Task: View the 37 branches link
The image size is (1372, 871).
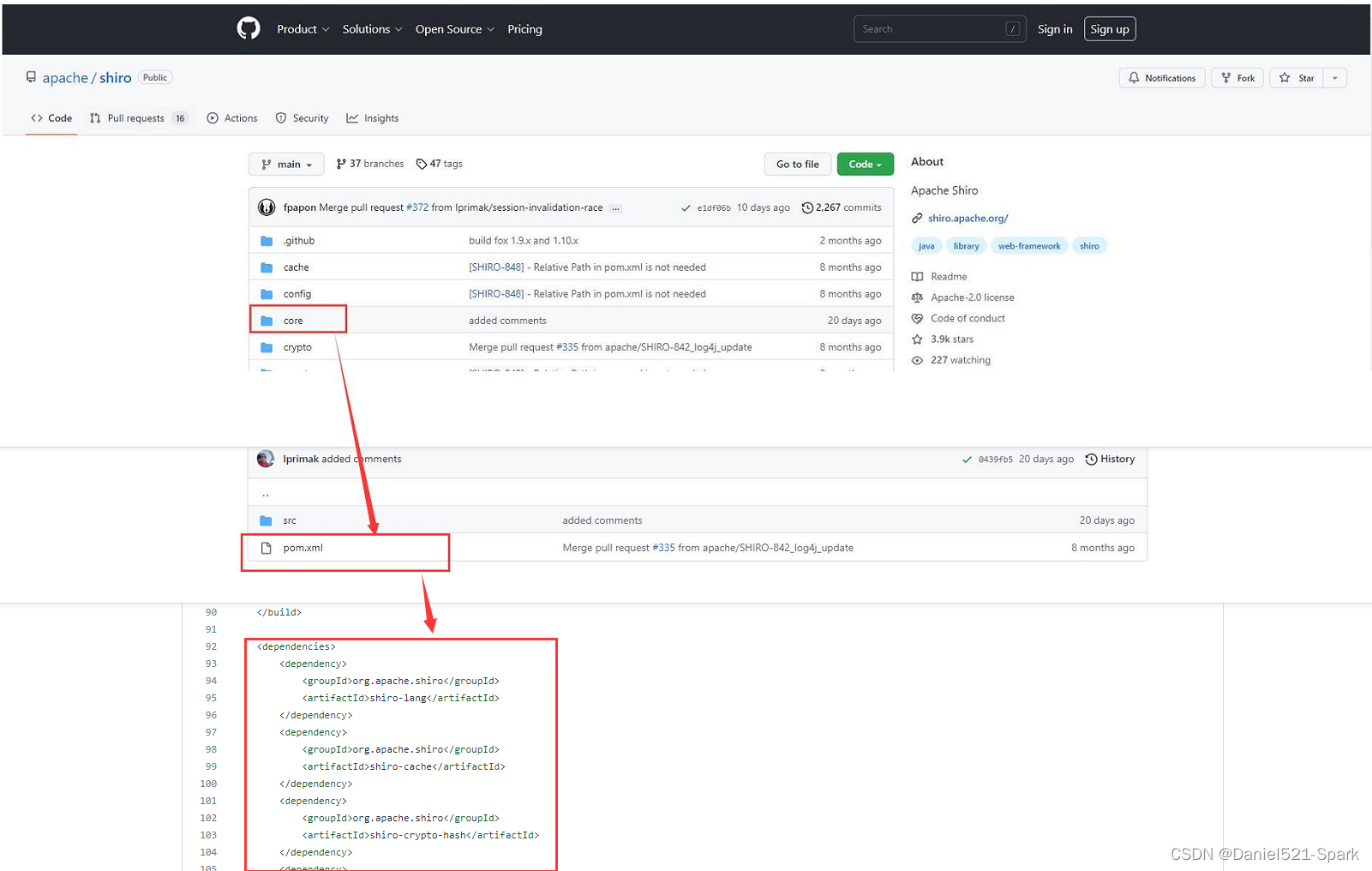Action: tap(370, 164)
